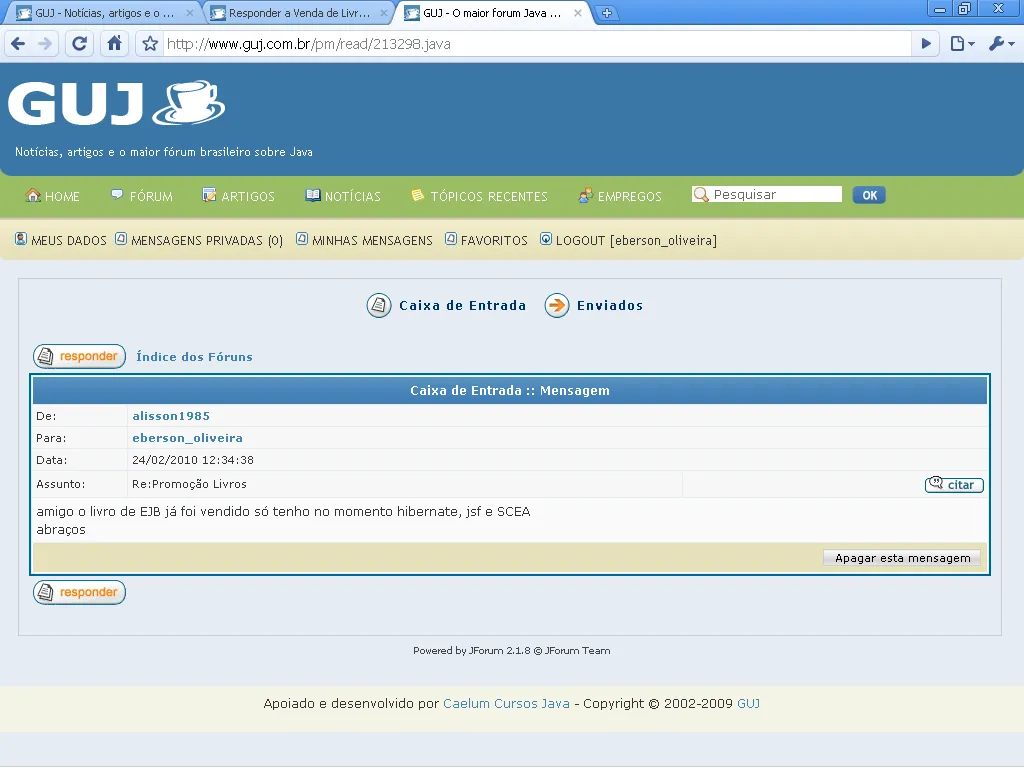Click the icon beside LOGOUT

[x=546, y=239]
